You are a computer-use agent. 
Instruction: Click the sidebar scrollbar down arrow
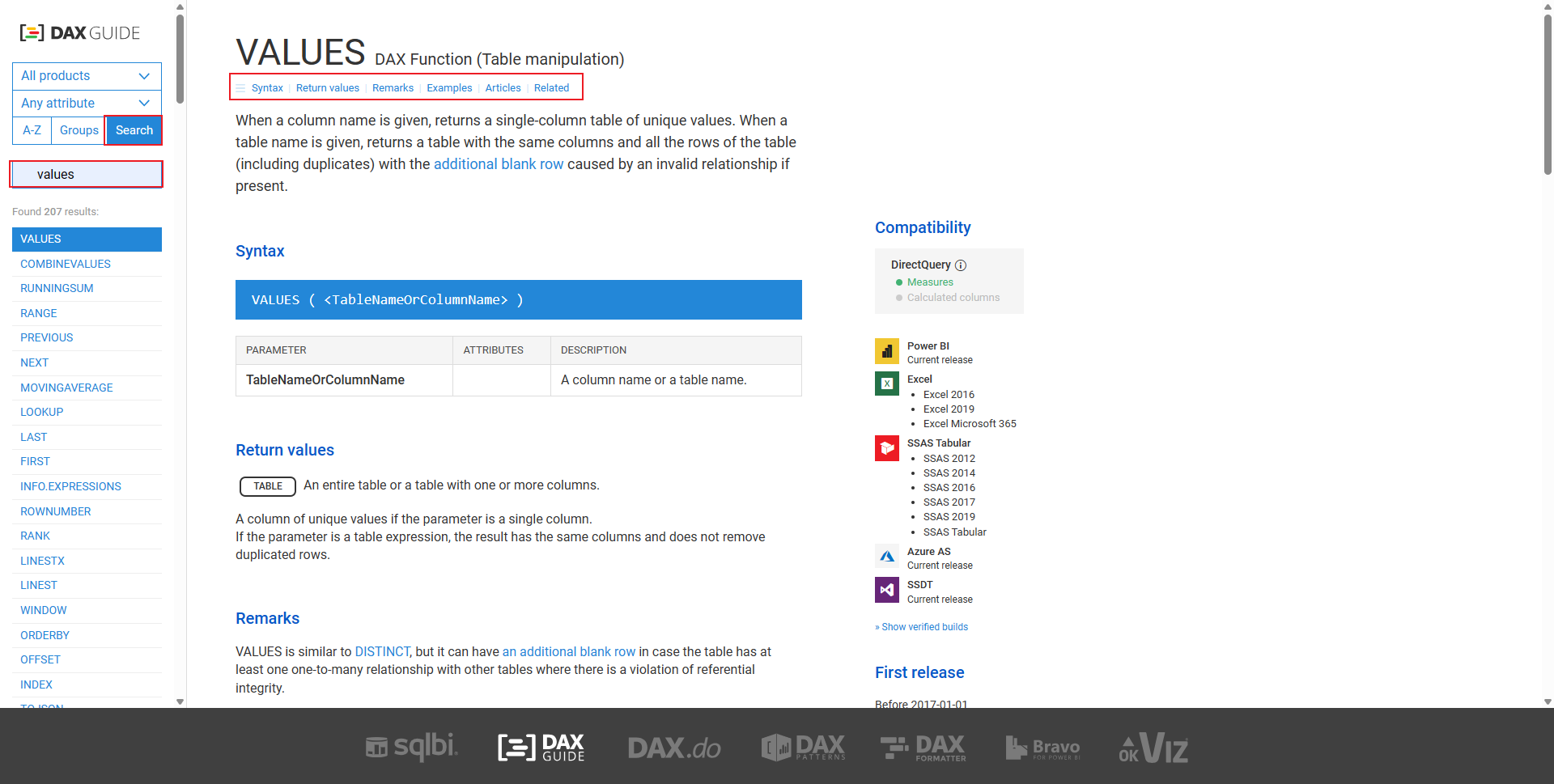[180, 702]
